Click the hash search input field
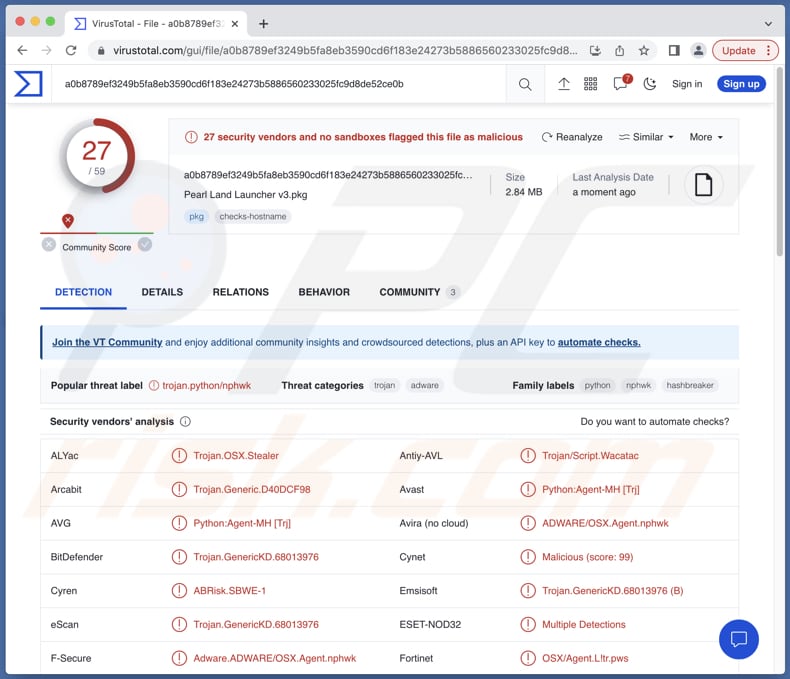 click(278, 84)
